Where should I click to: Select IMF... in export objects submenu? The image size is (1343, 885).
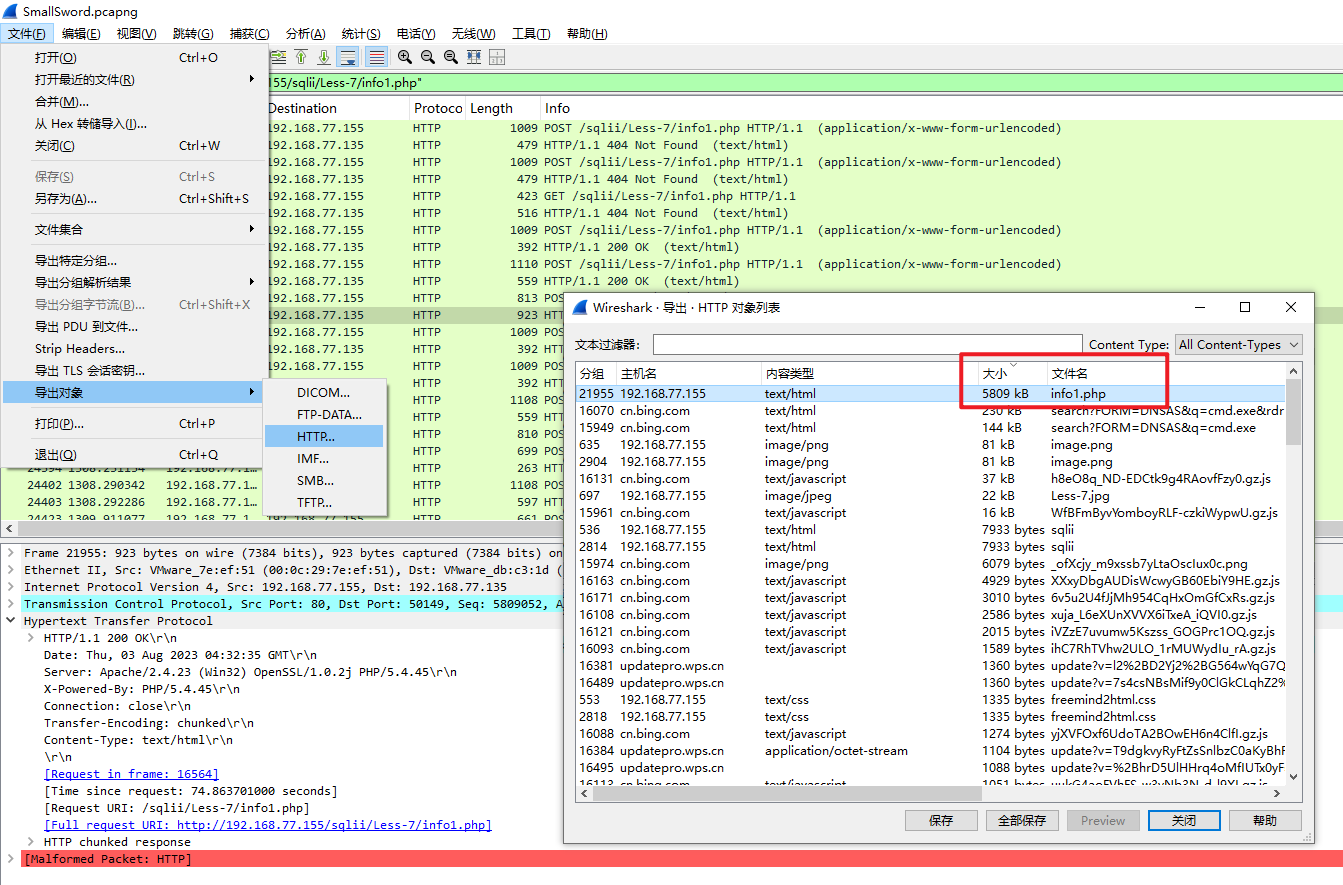tap(324, 459)
